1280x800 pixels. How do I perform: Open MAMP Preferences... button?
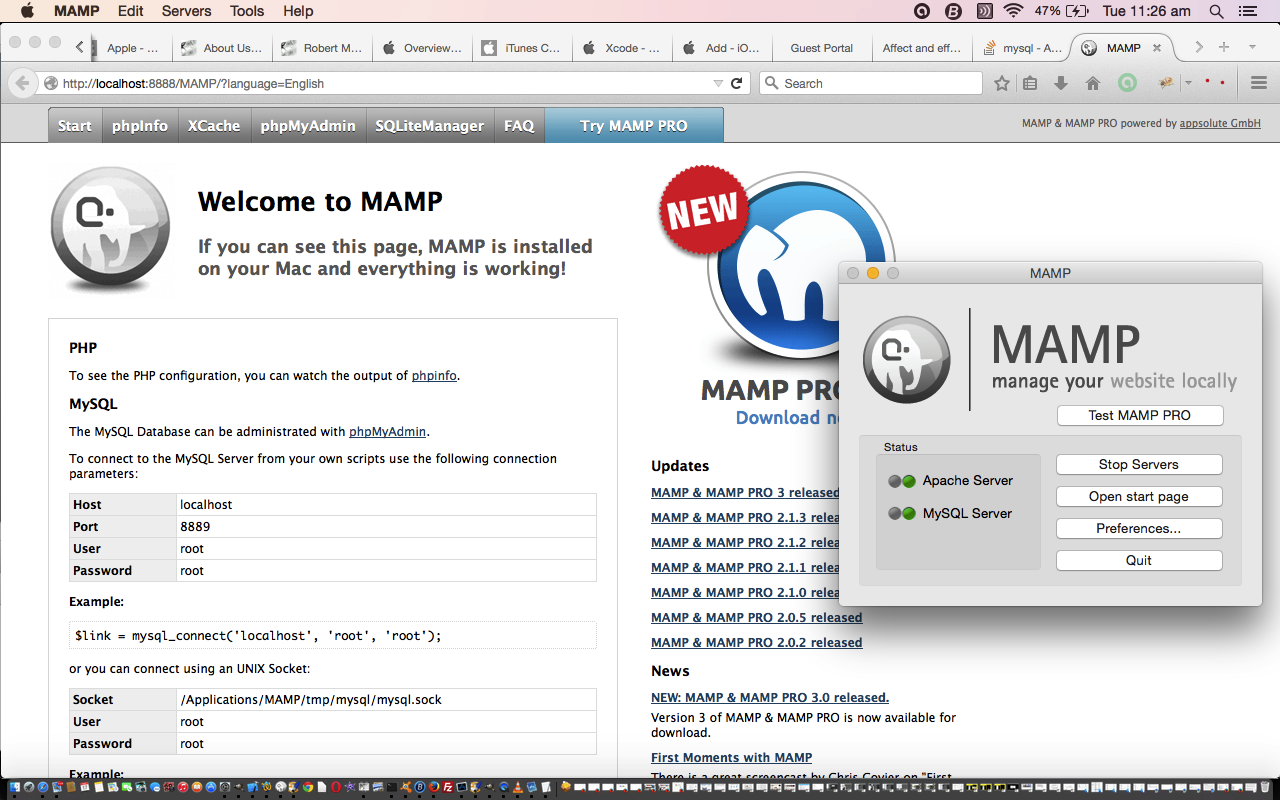(x=1139, y=529)
